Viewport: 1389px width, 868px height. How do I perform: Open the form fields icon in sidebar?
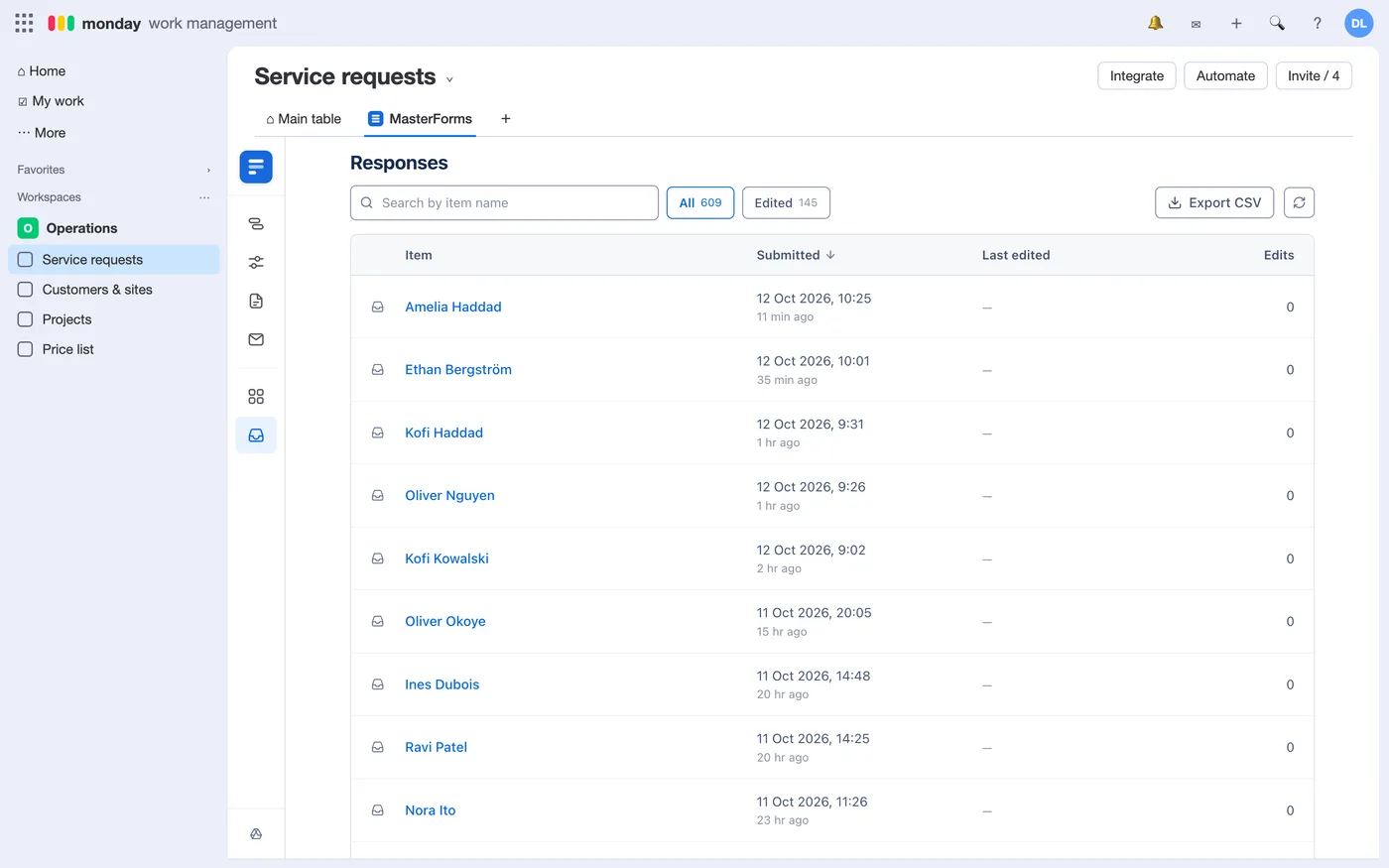pyautogui.click(x=256, y=224)
